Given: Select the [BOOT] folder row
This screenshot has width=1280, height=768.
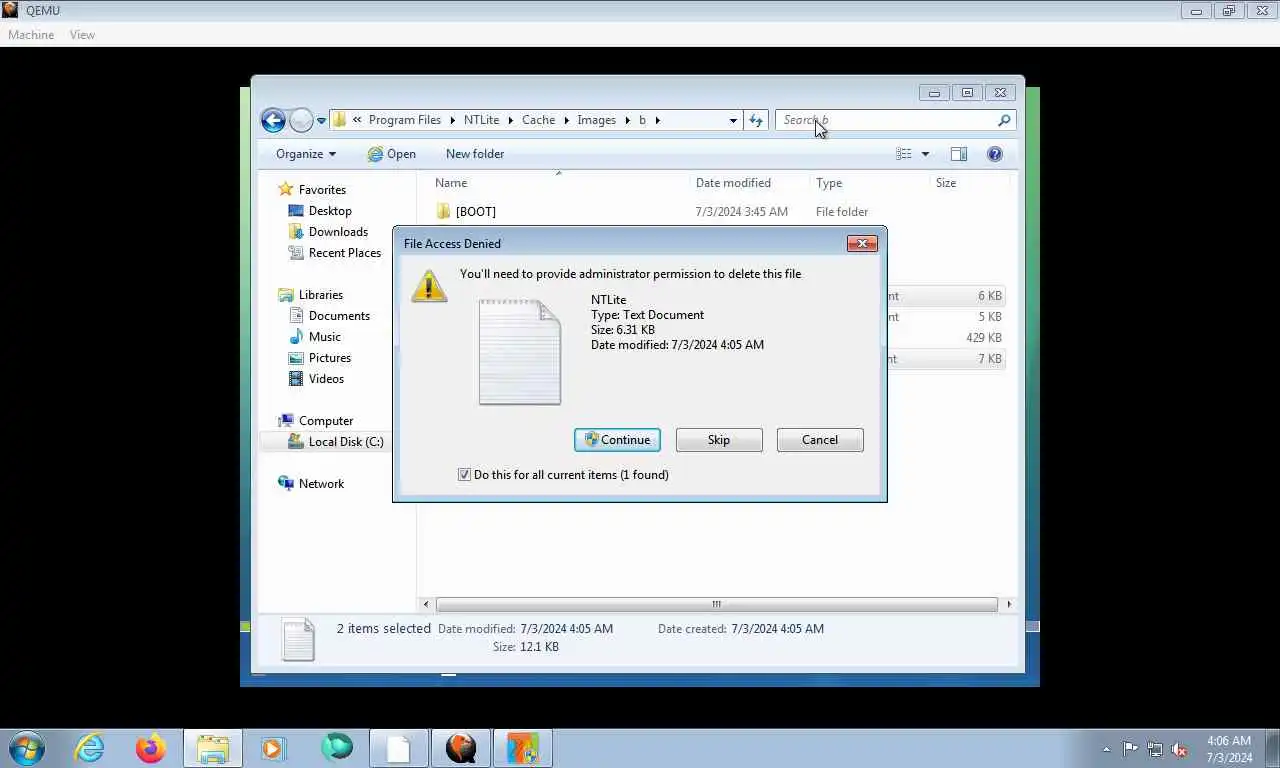Looking at the screenshot, I should (x=718, y=212).
